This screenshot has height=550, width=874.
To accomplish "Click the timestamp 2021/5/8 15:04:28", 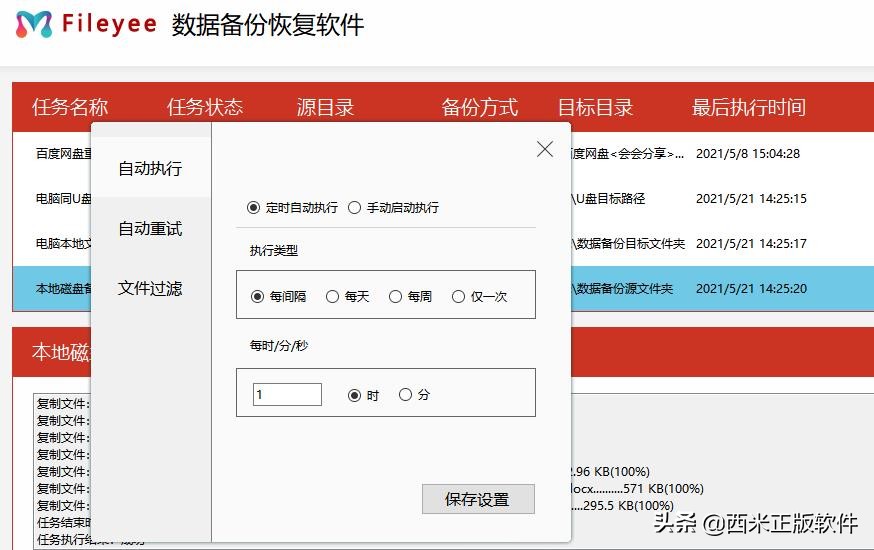I will 748,153.
